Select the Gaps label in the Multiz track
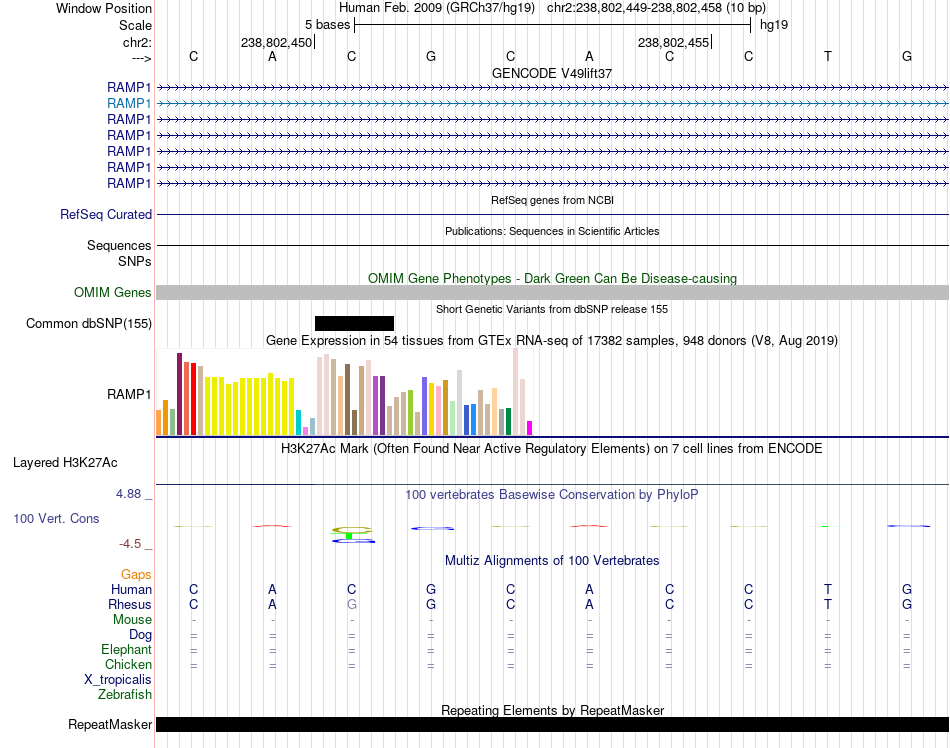 [x=136, y=574]
